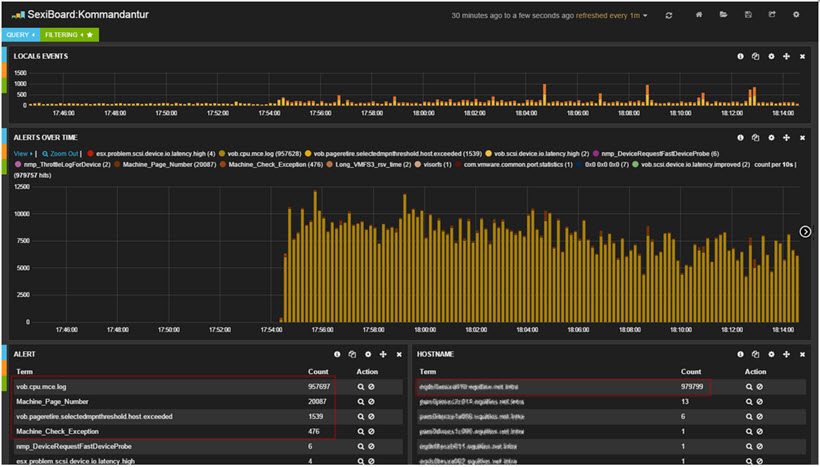Configure the ALERTS OVER TIME panel
Viewport: 820px width, 467px height.
point(771,138)
